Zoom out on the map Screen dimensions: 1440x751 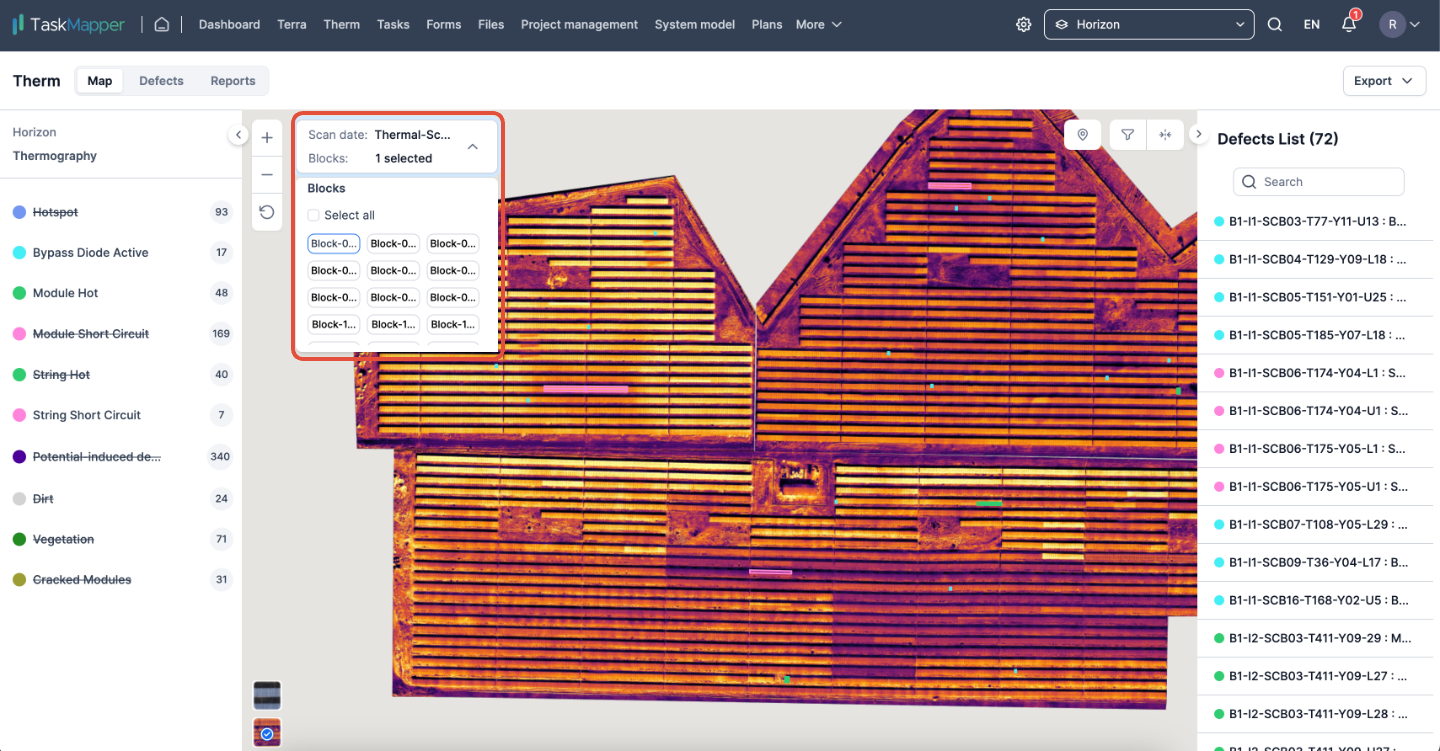point(267,175)
